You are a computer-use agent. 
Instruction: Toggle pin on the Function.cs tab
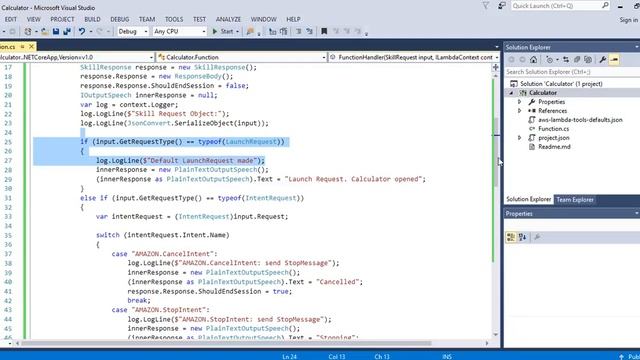22,47
